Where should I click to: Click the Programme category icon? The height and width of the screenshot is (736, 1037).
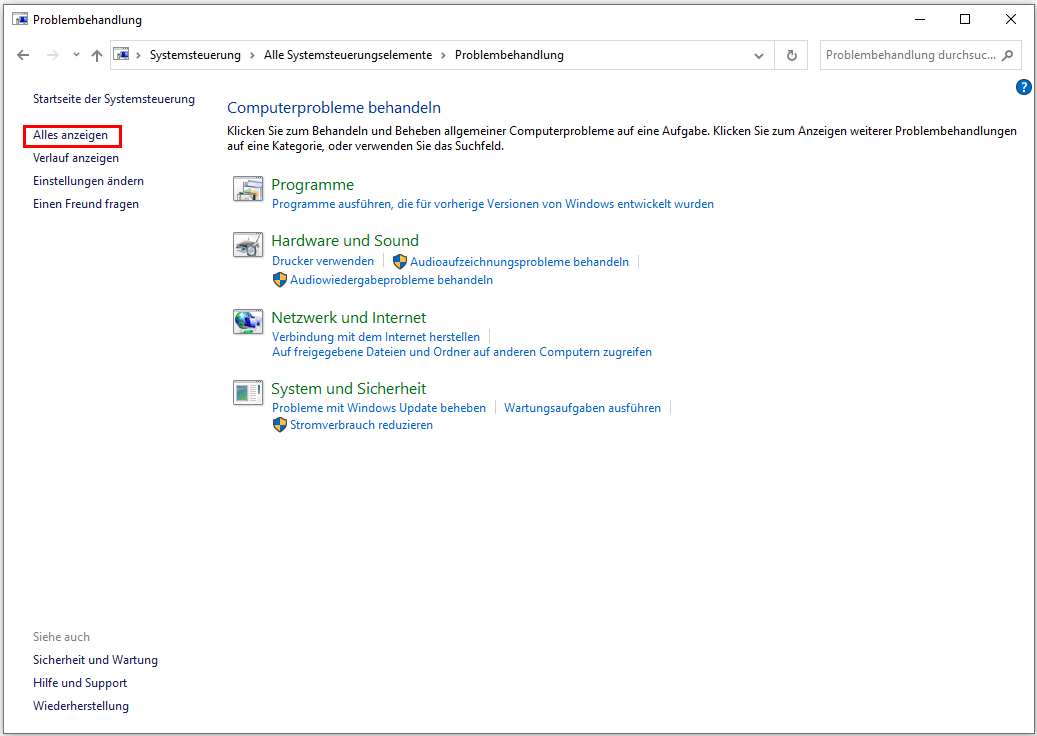(248, 188)
